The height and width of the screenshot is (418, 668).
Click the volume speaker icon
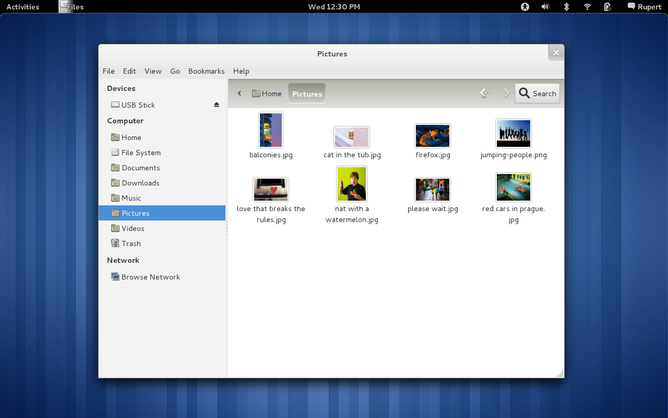point(545,6)
